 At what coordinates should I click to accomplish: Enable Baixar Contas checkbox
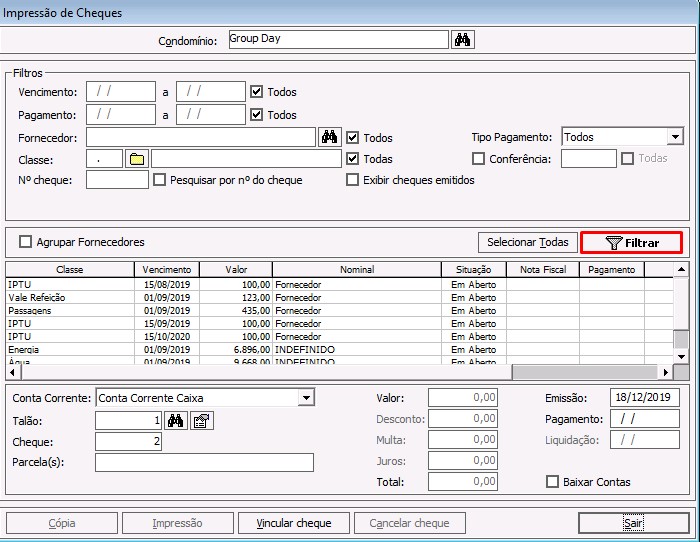(552, 482)
